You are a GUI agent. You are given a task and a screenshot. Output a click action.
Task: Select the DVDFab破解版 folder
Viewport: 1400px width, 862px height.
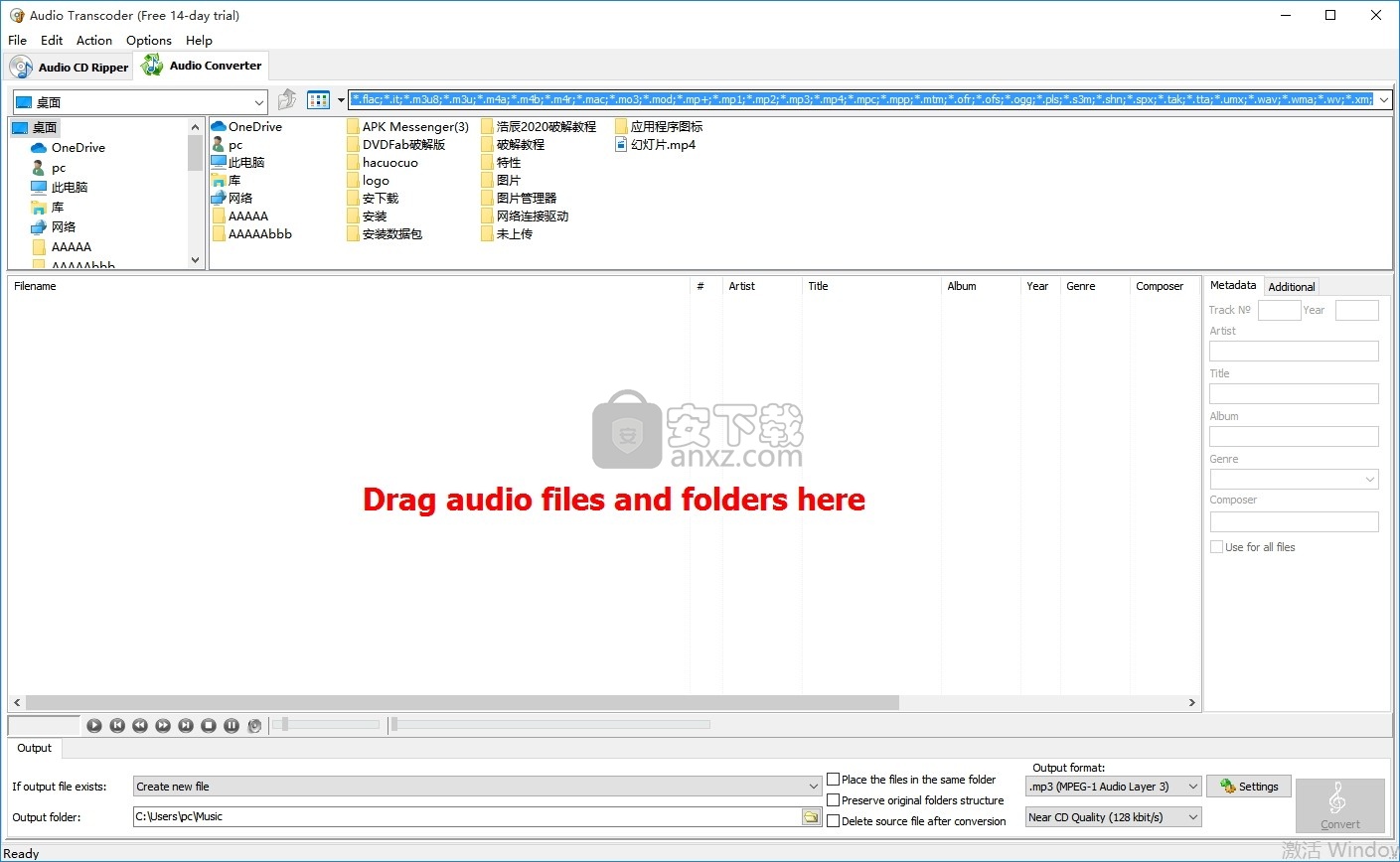tap(395, 144)
